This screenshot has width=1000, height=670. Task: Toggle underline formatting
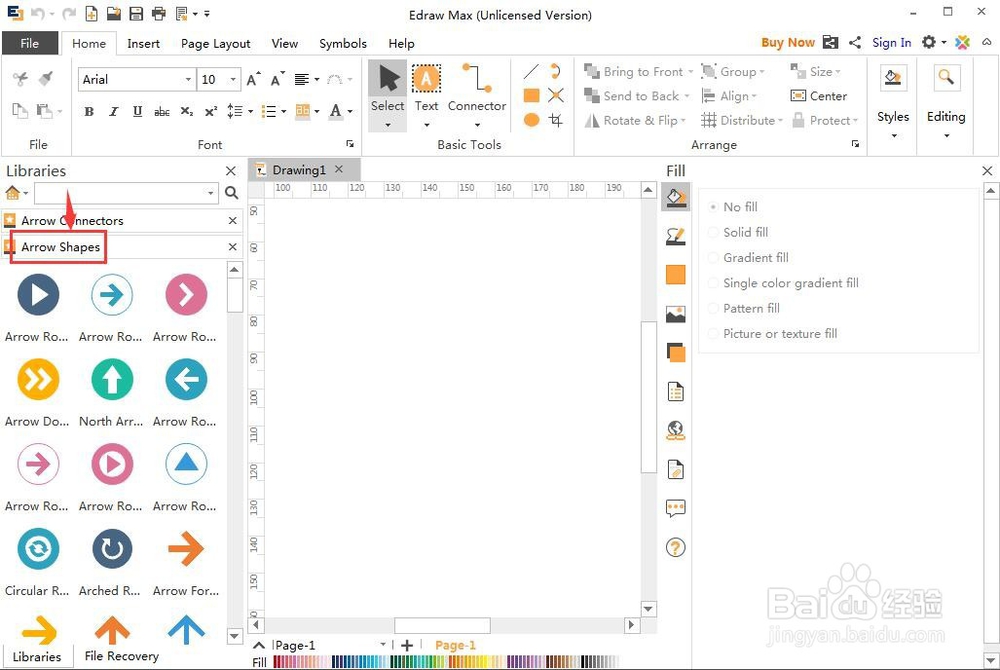coord(137,112)
